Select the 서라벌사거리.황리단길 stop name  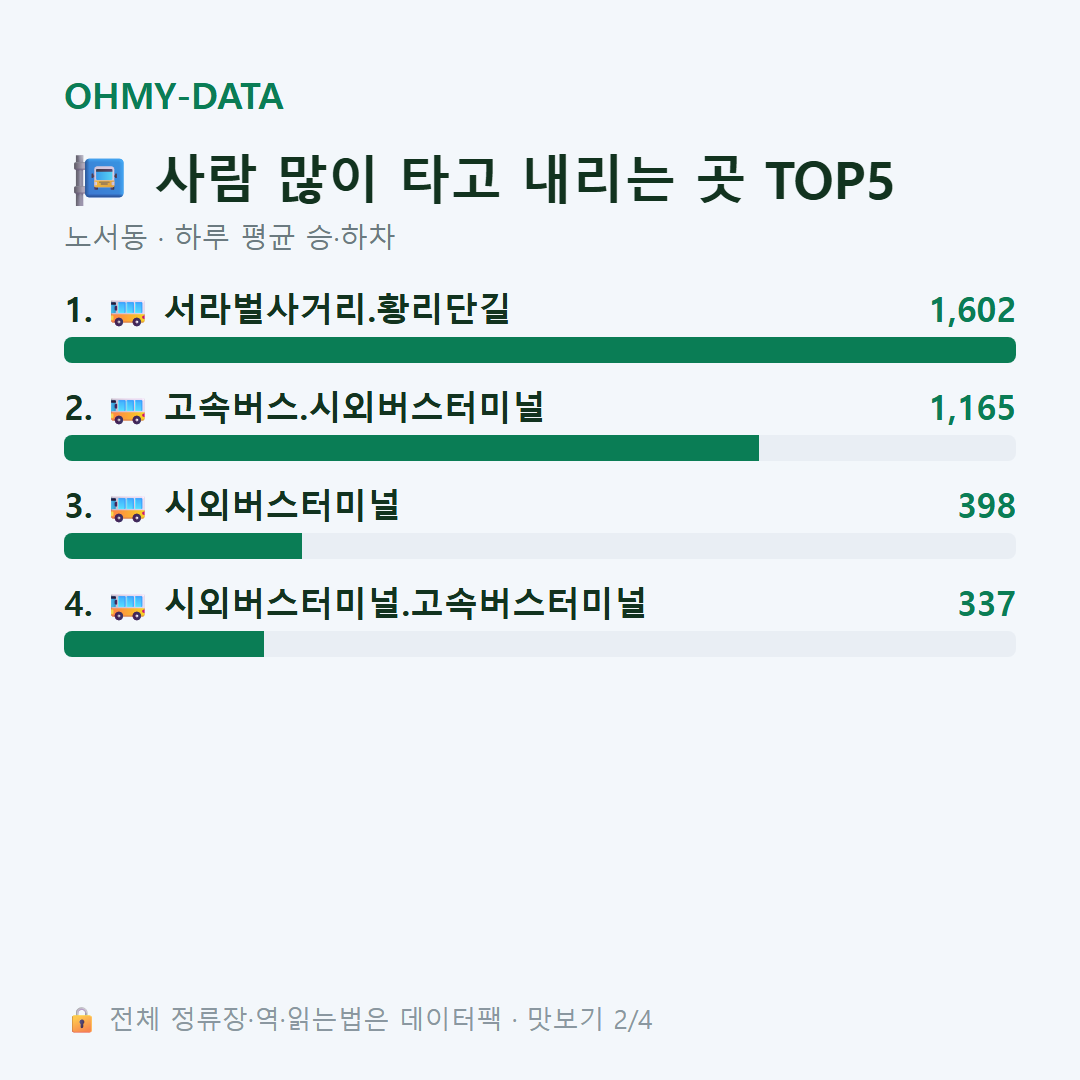point(337,309)
